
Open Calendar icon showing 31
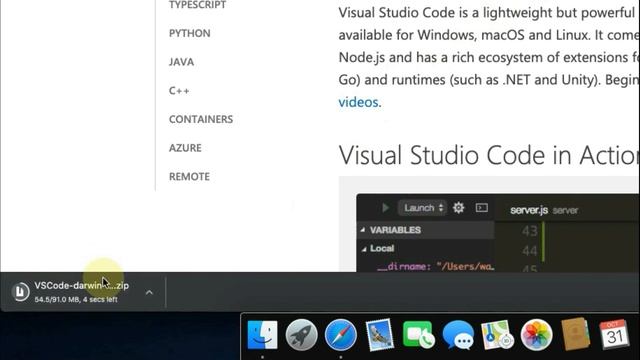point(614,335)
